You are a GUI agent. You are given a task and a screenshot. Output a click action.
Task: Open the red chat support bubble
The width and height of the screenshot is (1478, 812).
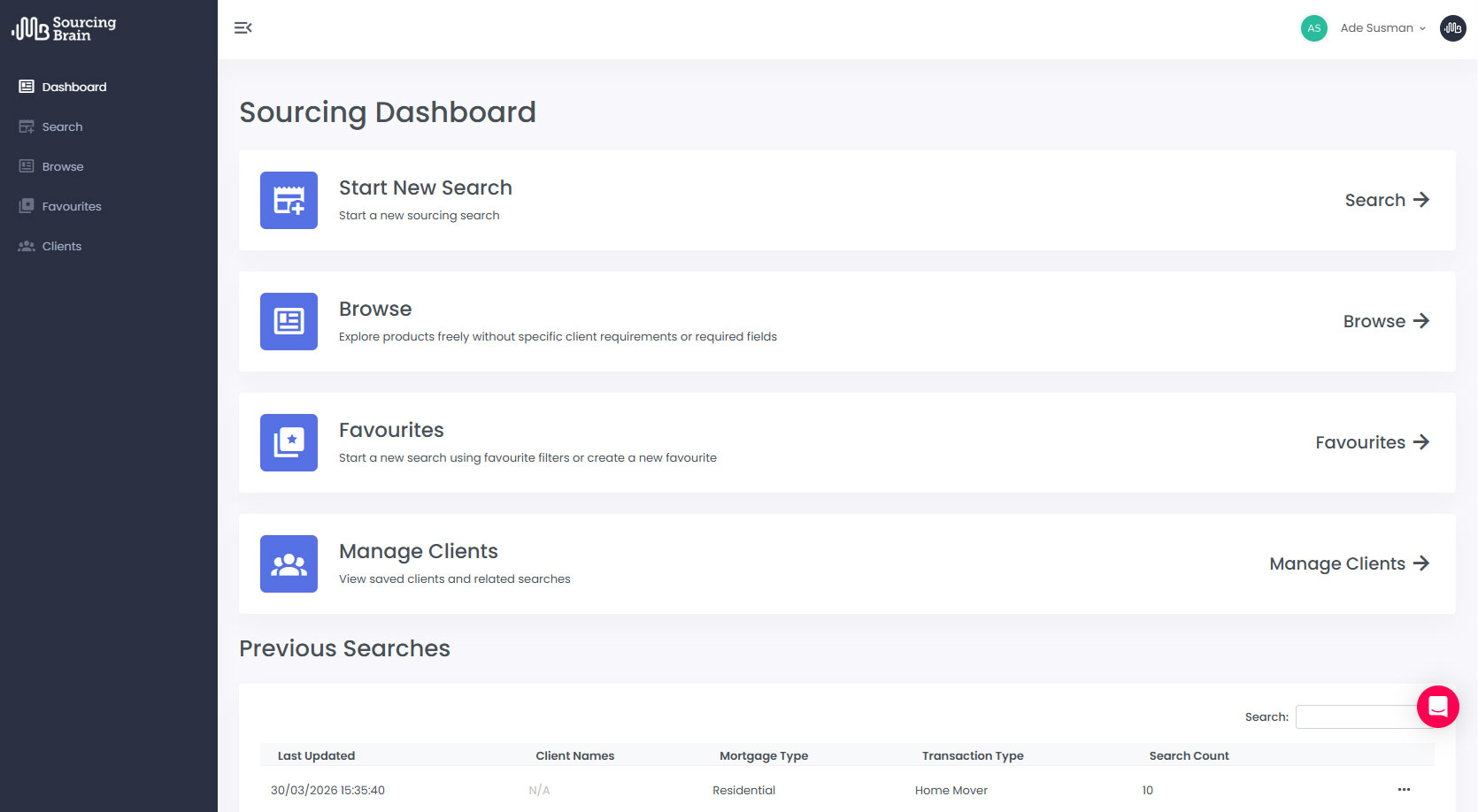tap(1438, 707)
